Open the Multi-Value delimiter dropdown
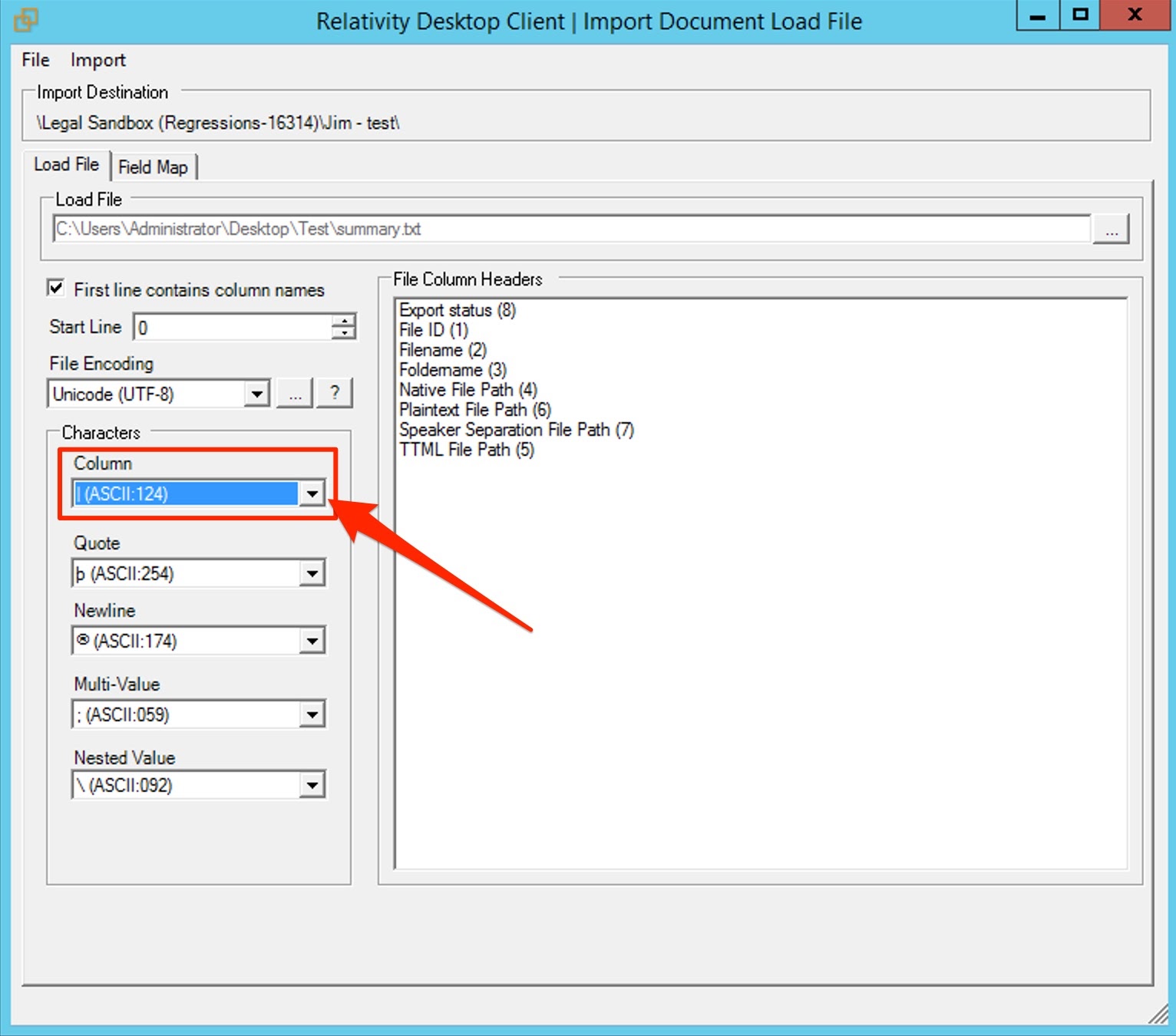Screen dimensions: 1176x1036 coord(312,714)
